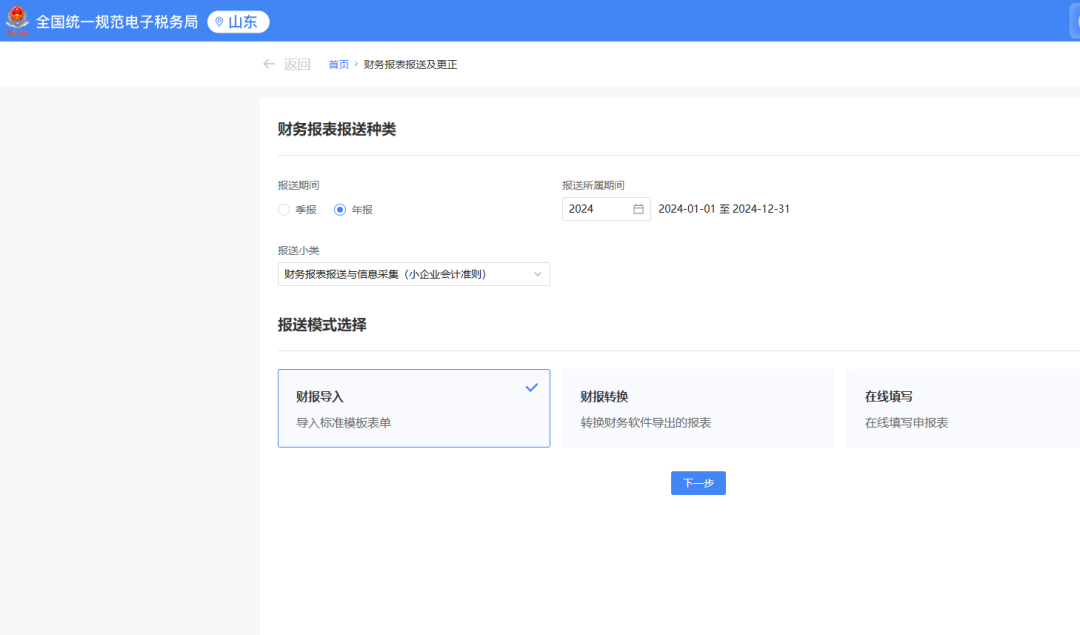Select the 在线填写 reporting mode card
1080x635 pixels.
(962, 408)
